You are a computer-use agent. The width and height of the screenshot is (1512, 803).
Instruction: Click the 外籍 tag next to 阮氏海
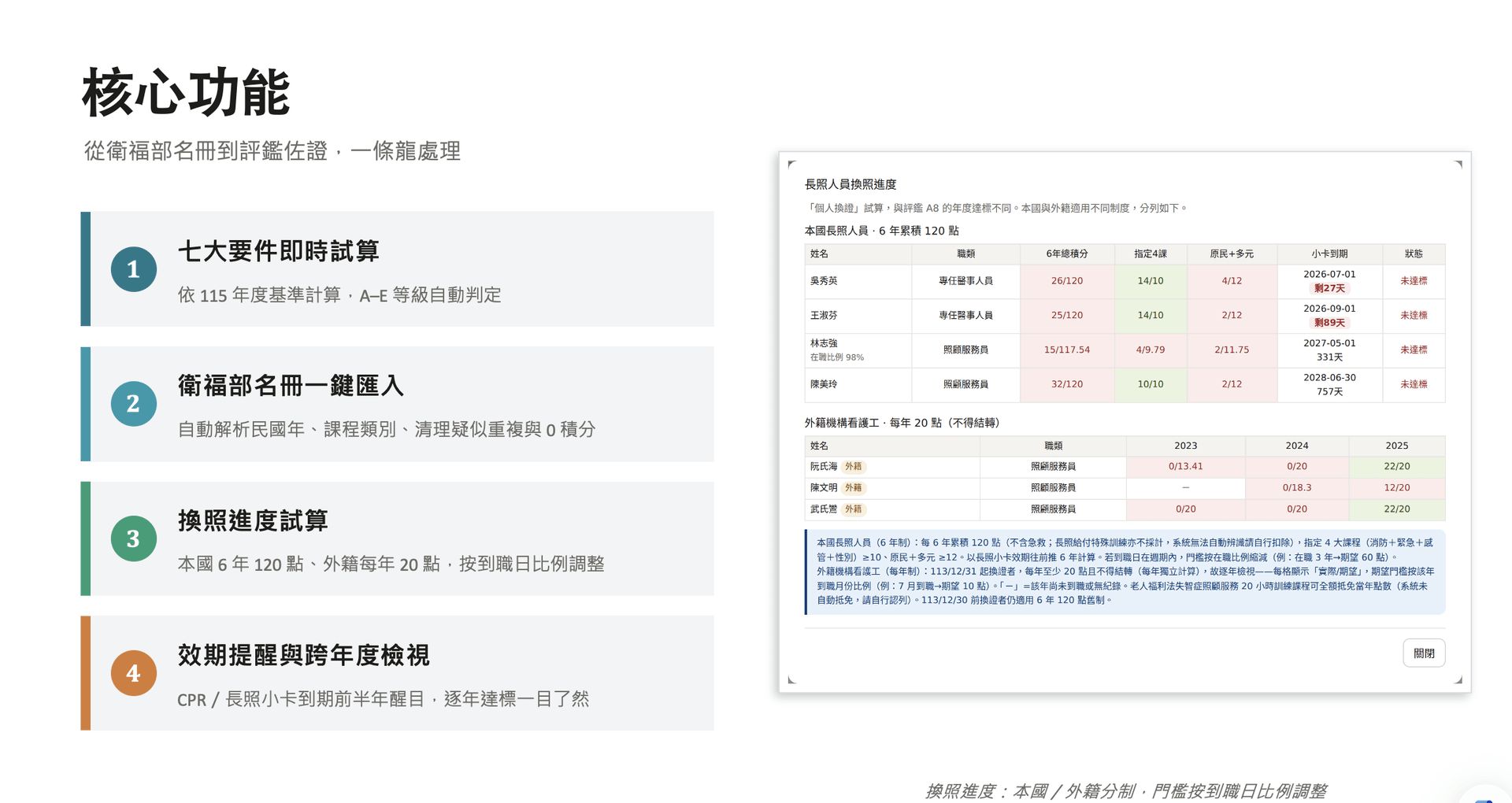854,467
